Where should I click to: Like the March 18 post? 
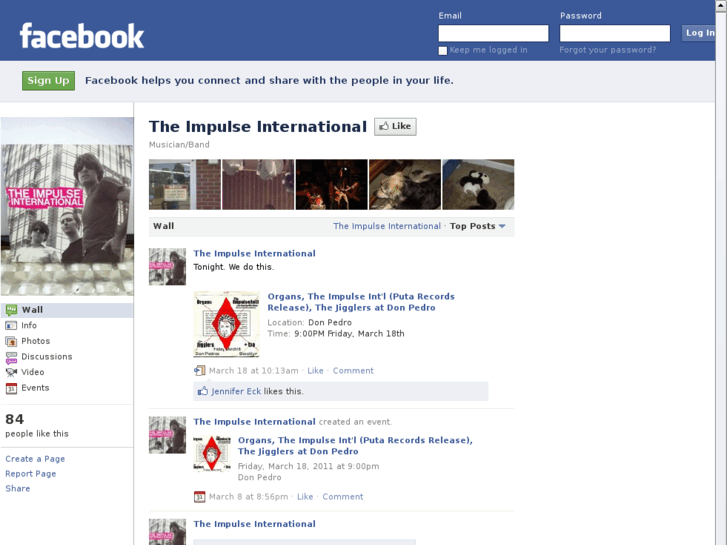(x=315, y=371)
